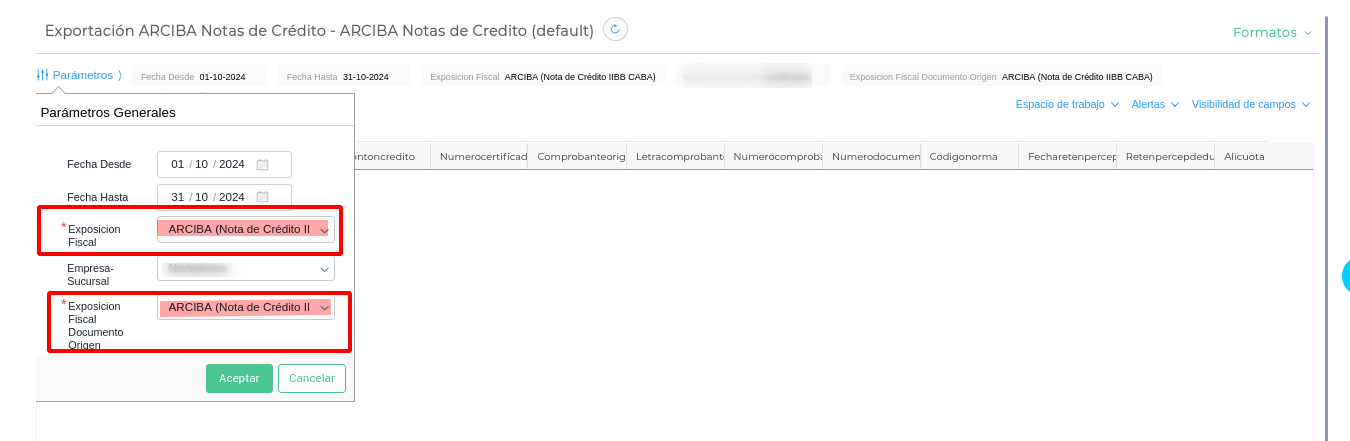Select the Fecha Hasta 31-10-2024 filter chip
Screen dimensions: 1350x441
click(x=344, y=76)
